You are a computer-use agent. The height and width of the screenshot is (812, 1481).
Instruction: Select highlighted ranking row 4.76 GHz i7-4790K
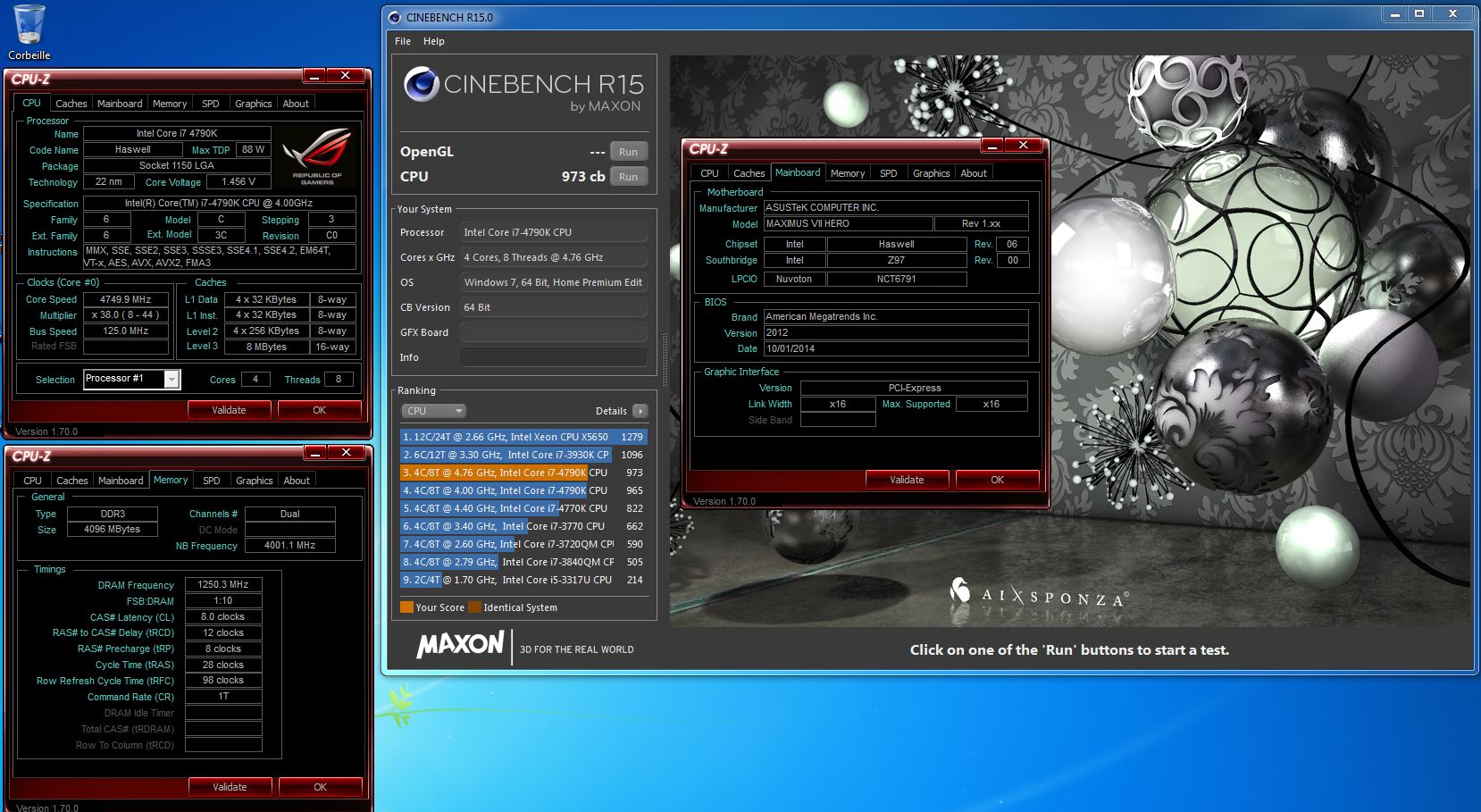[x=523, y=473]
